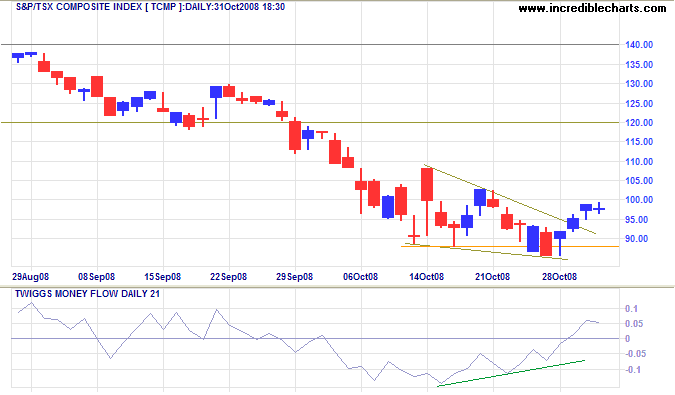Image resolution: width=675 pixels, height=395 pixels.
Task: Click the 100.00 price axis label
Action: click(x=639, y=200)
